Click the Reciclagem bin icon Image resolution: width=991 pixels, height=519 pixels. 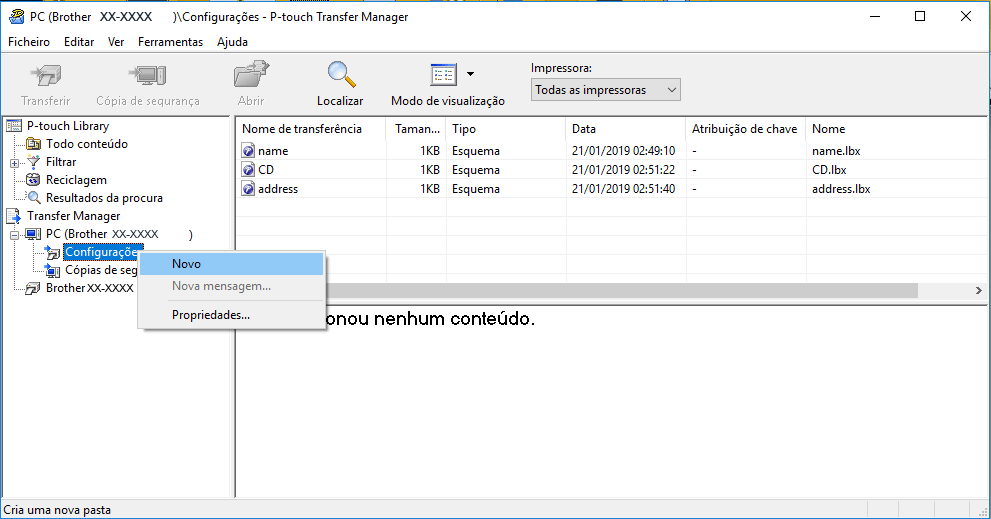(x=33, y=180)
